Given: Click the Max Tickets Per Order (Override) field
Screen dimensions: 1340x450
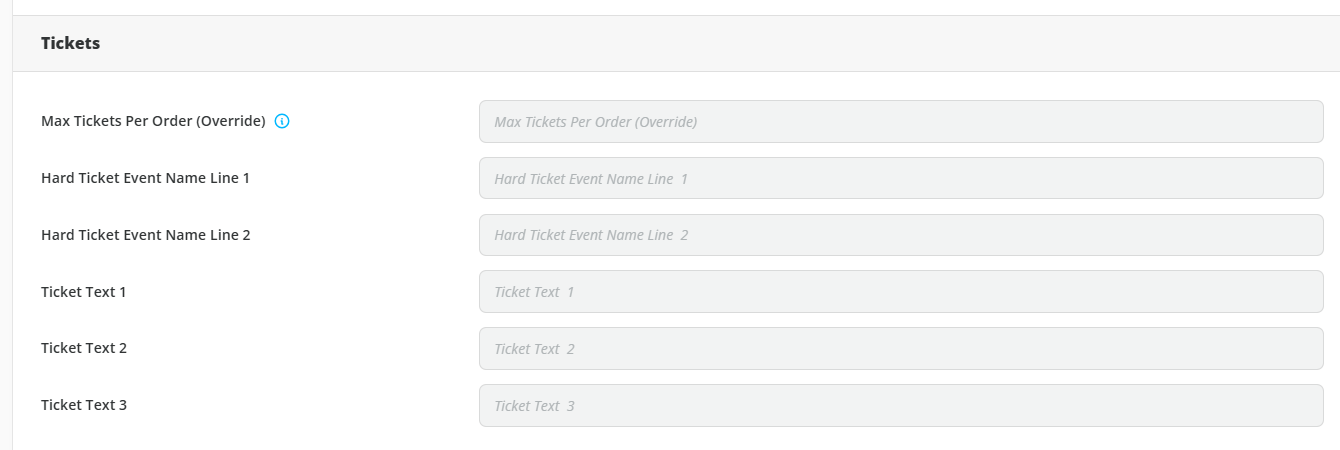Looking at the screenshot, I should (x=901, y=121).
